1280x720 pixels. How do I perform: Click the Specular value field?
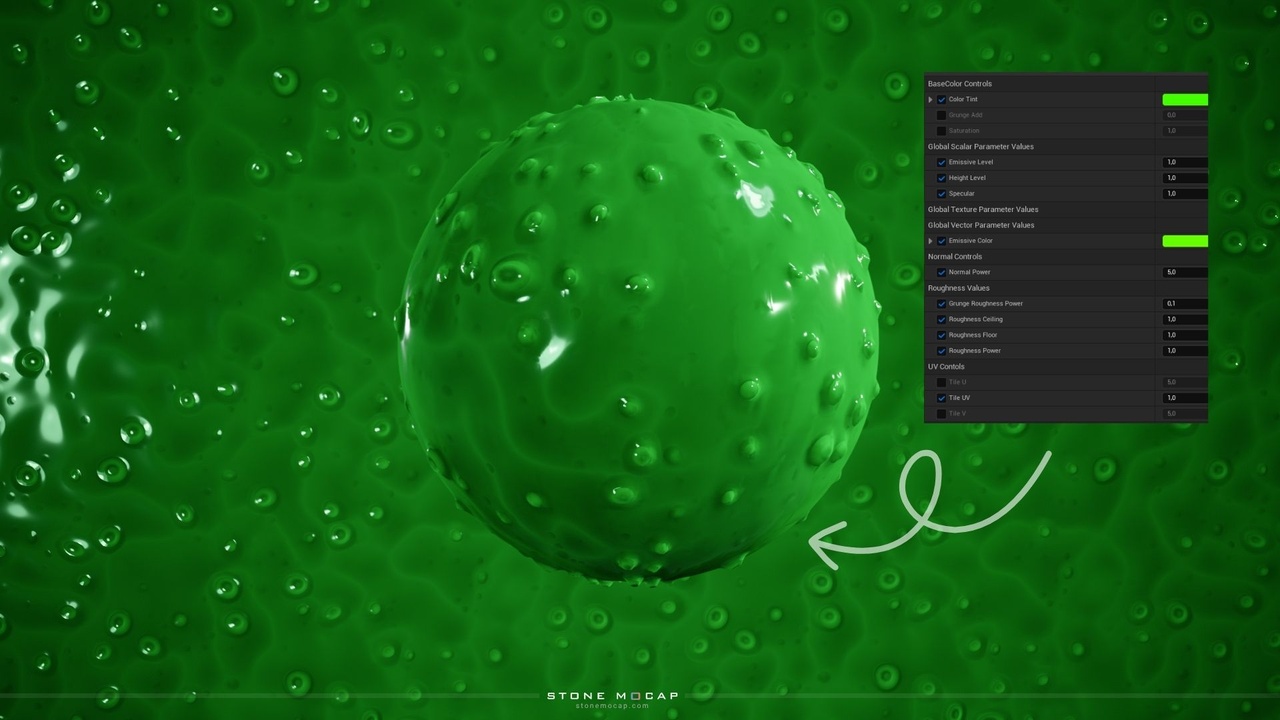point(1185,194)
